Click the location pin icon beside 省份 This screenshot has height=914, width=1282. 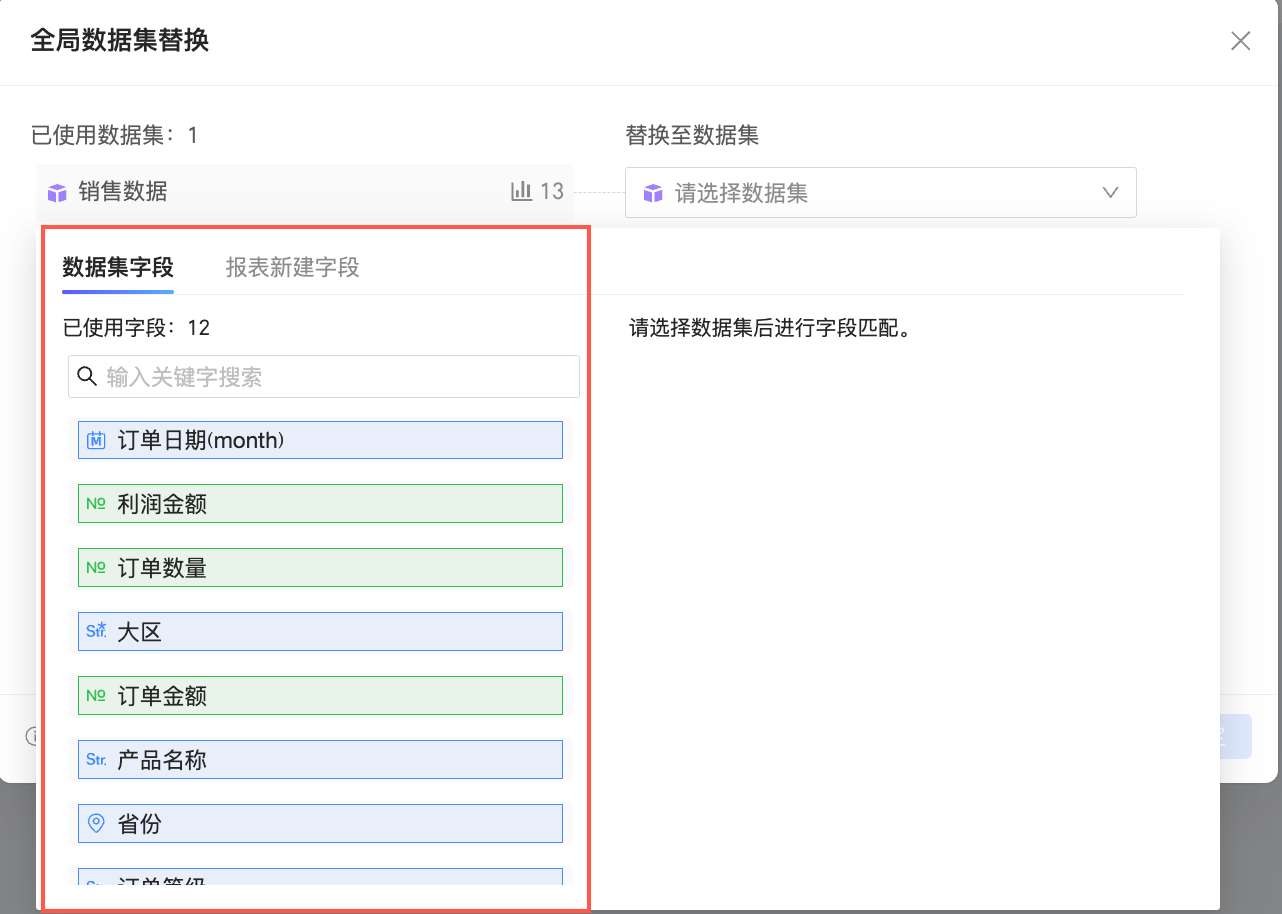coord(96,823)
